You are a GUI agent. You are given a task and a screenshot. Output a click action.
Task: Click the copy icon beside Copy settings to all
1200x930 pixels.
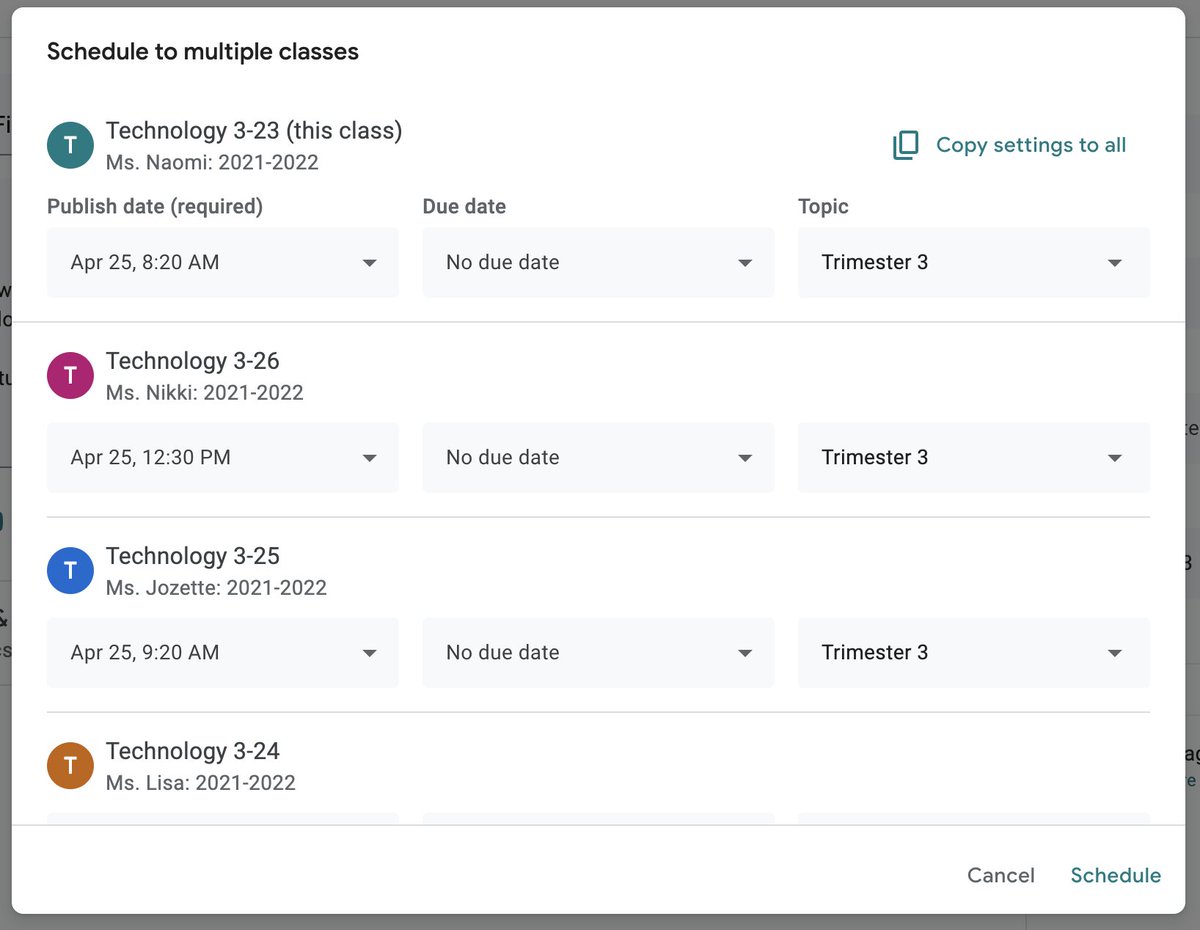905,145
